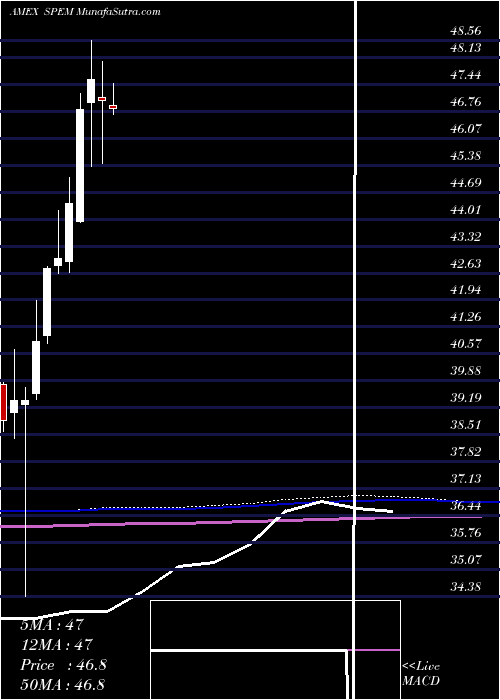The width and height of the screenshot is (500, 700).
Task: Click the 12MA : 47 reading
Action: 56,645
